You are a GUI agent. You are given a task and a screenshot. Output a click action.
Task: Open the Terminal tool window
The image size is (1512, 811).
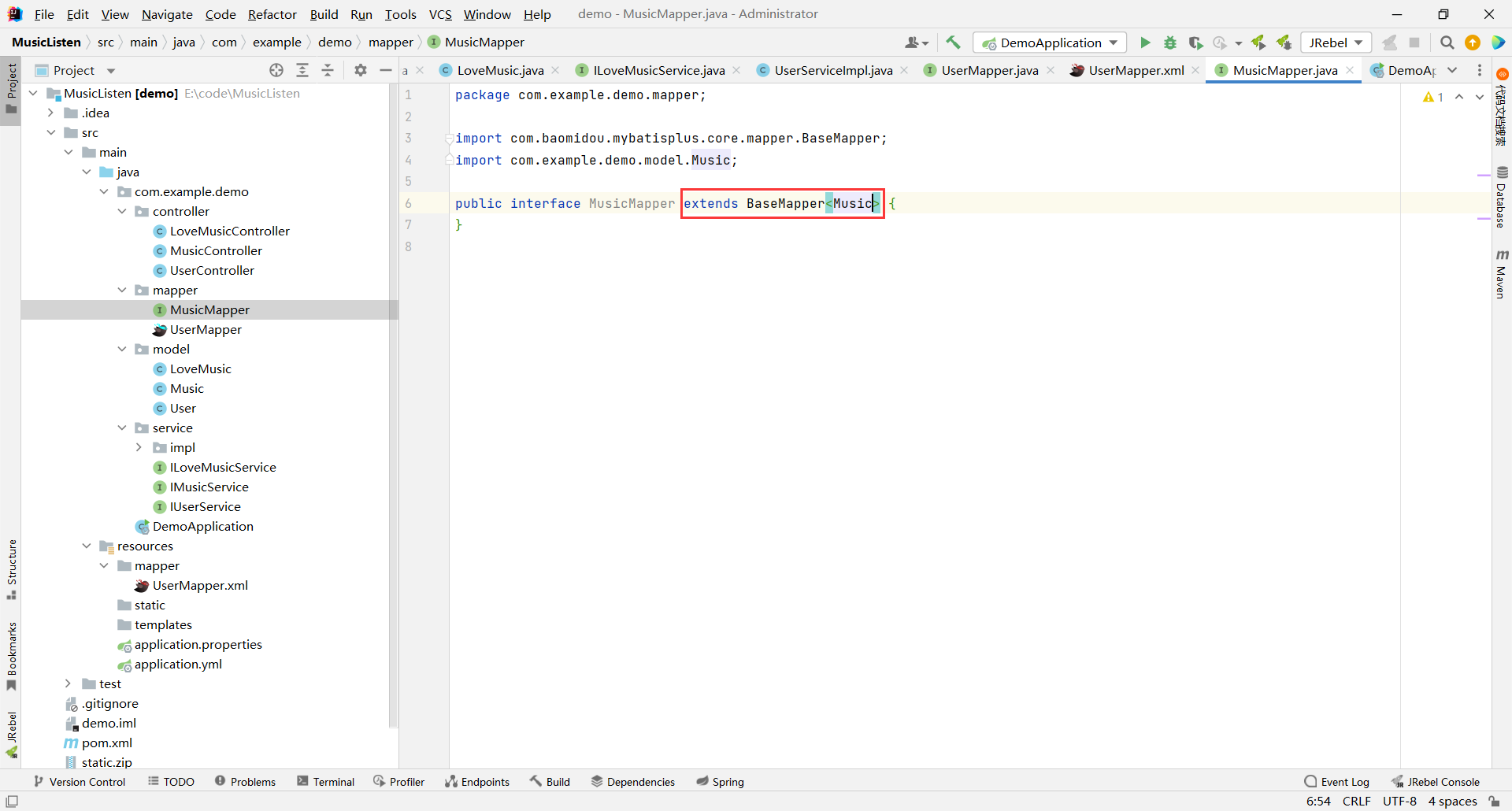[326, 782]
